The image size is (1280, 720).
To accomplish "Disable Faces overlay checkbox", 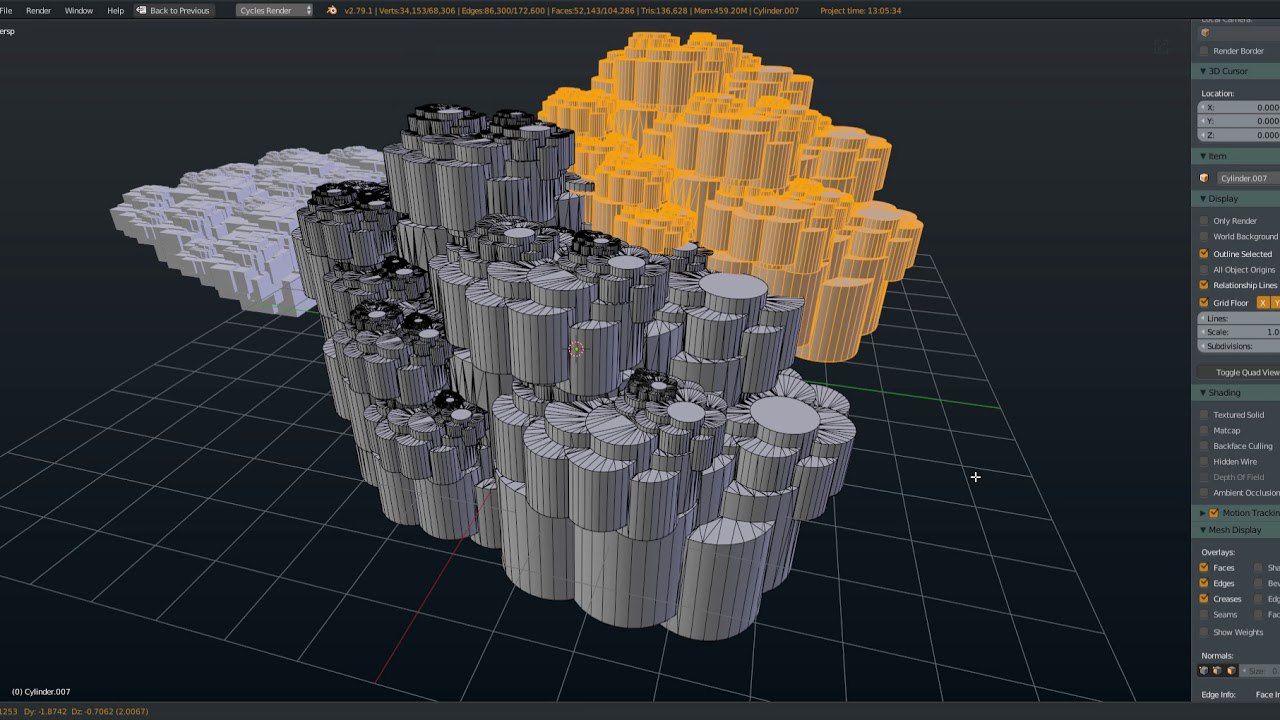I will [x=1204, y=568].
